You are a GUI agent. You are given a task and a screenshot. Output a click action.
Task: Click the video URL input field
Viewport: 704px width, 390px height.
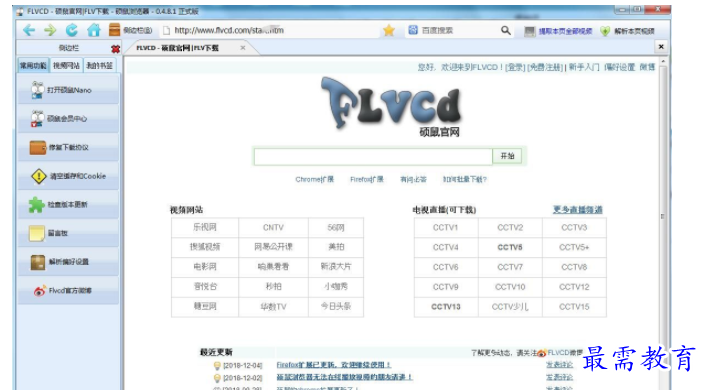click(x=373, y=157)
